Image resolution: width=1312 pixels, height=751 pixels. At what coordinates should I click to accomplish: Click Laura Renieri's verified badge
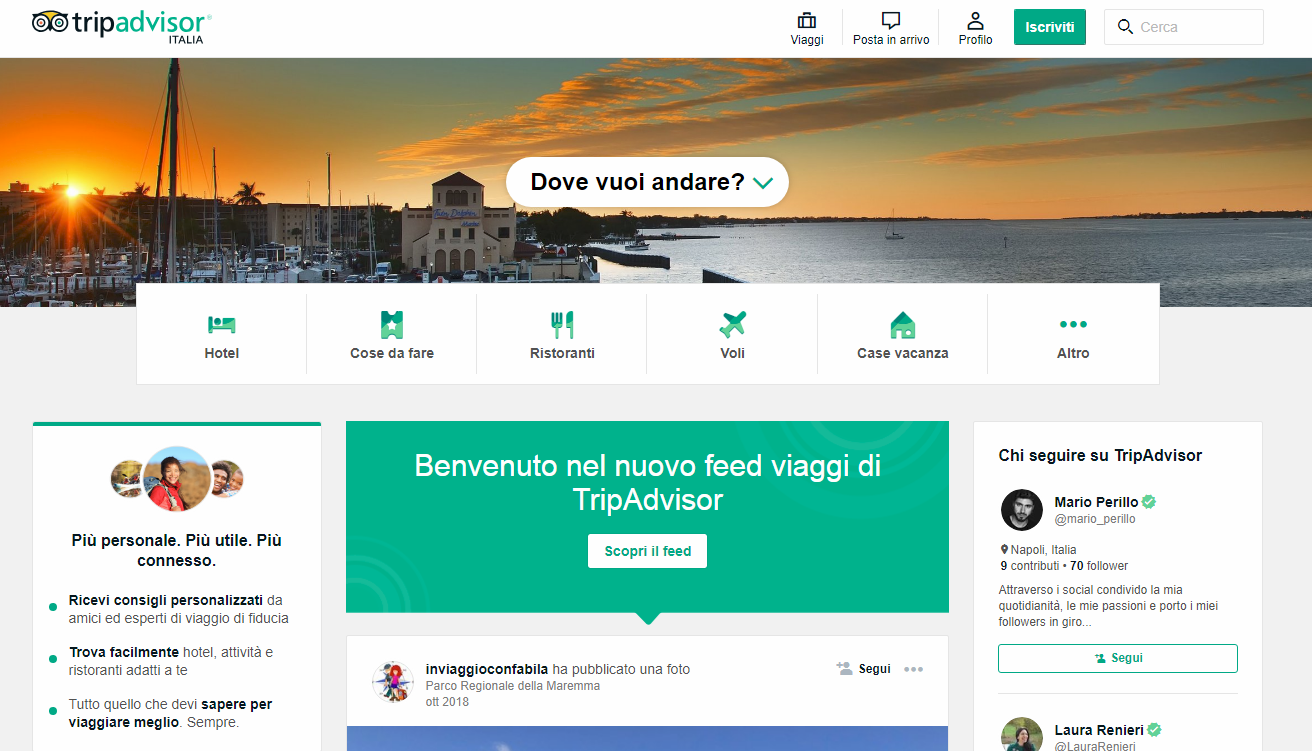point(1154,730)
